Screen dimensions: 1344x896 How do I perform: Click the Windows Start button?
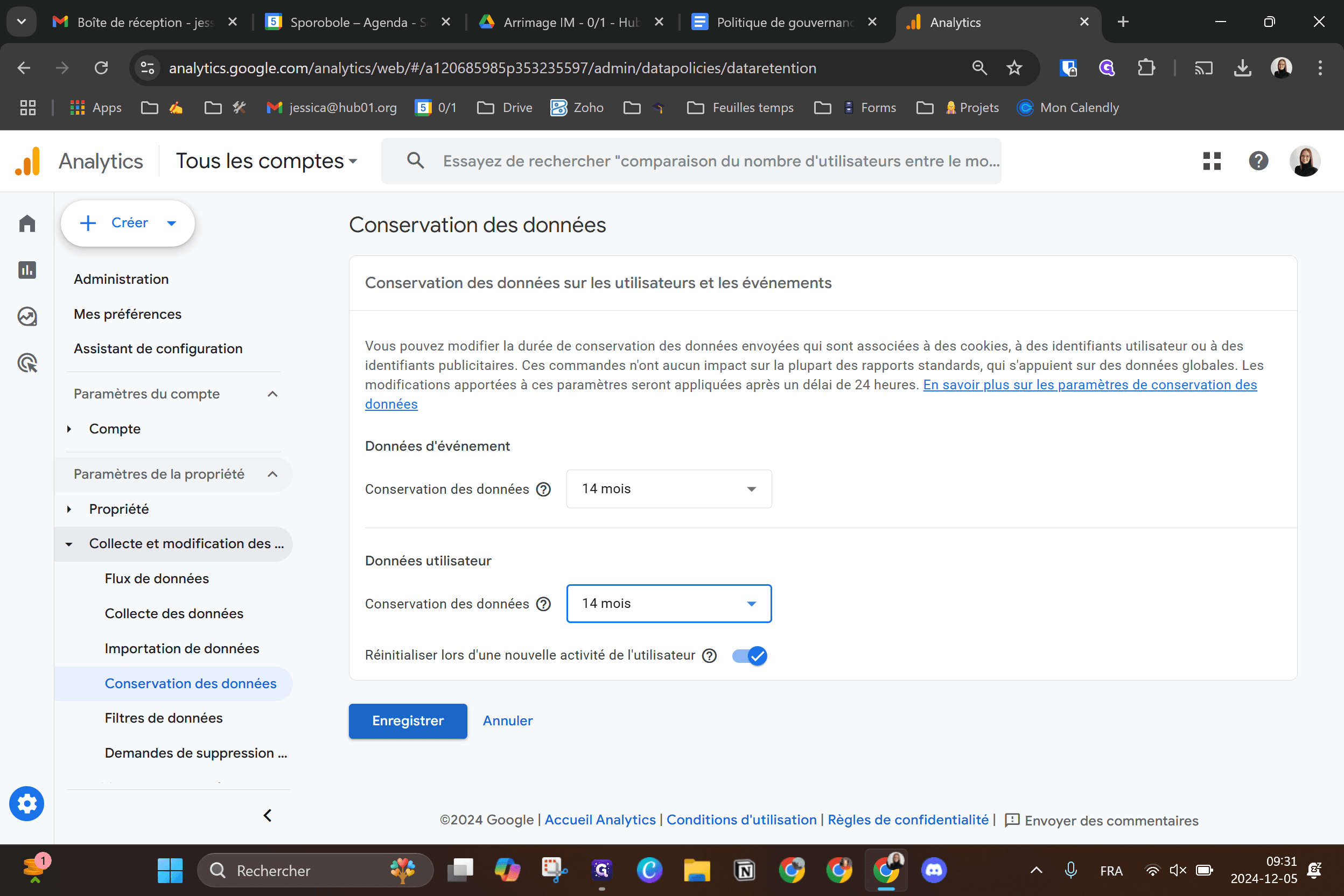pyautogui.click(x=170, y=870)
